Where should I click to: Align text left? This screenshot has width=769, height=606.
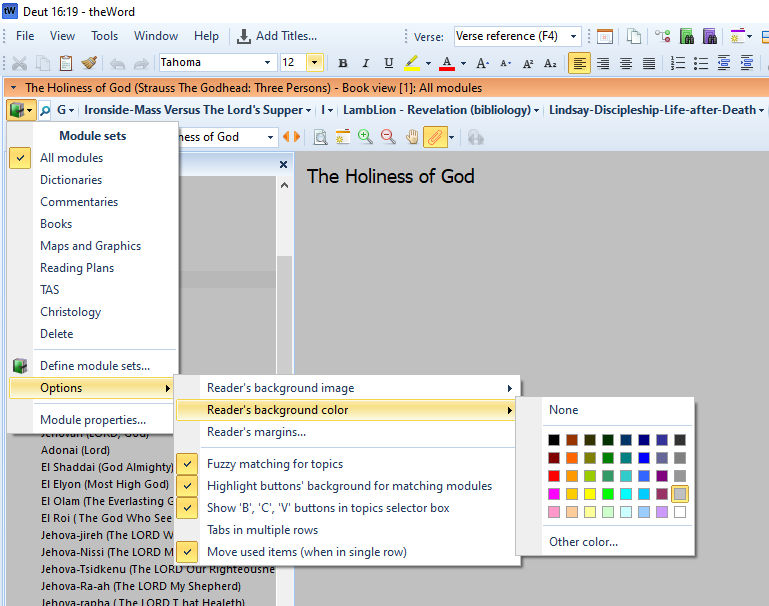coord(579,63)
